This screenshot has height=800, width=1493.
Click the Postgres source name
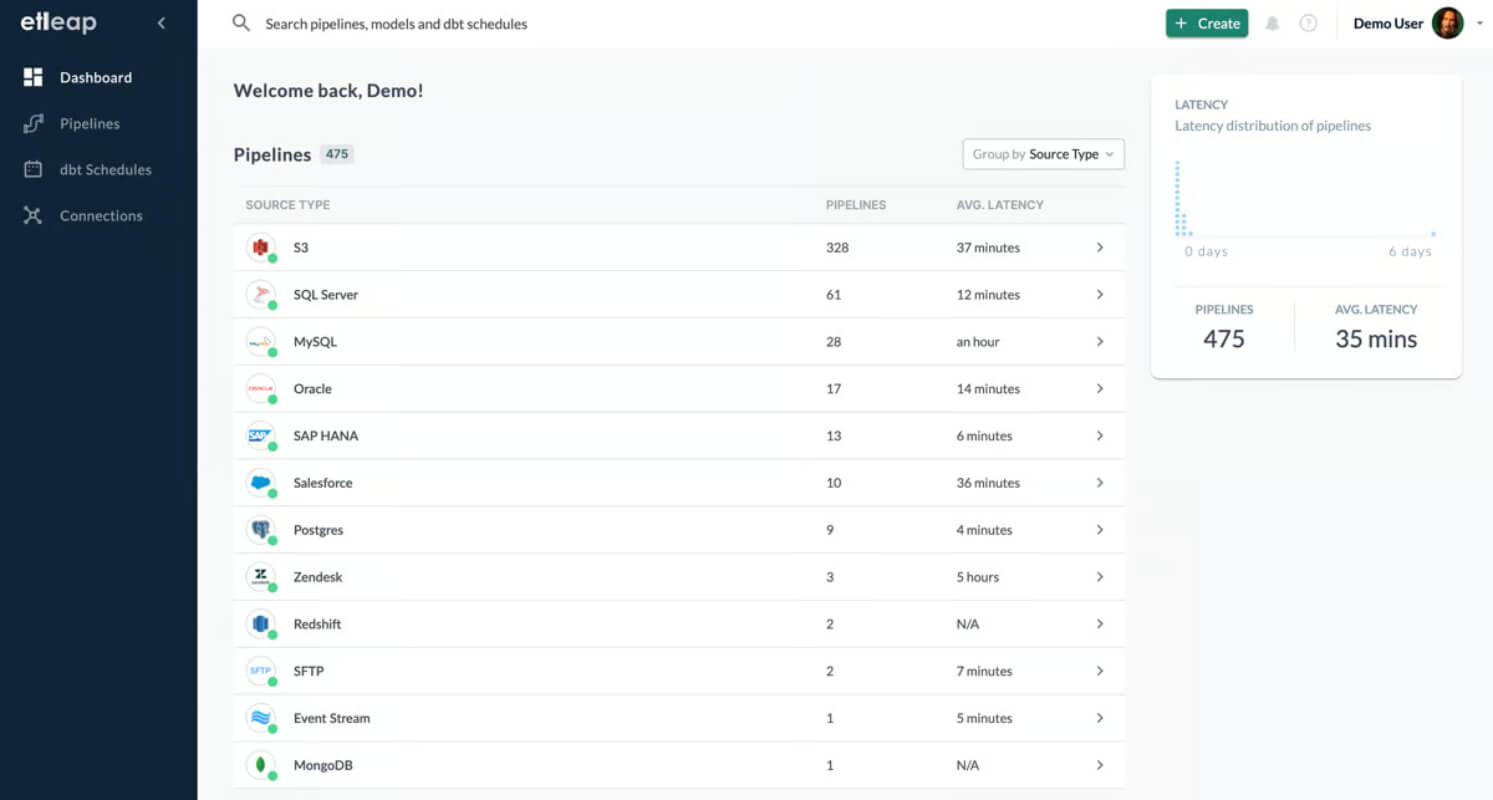click(318, 529)
